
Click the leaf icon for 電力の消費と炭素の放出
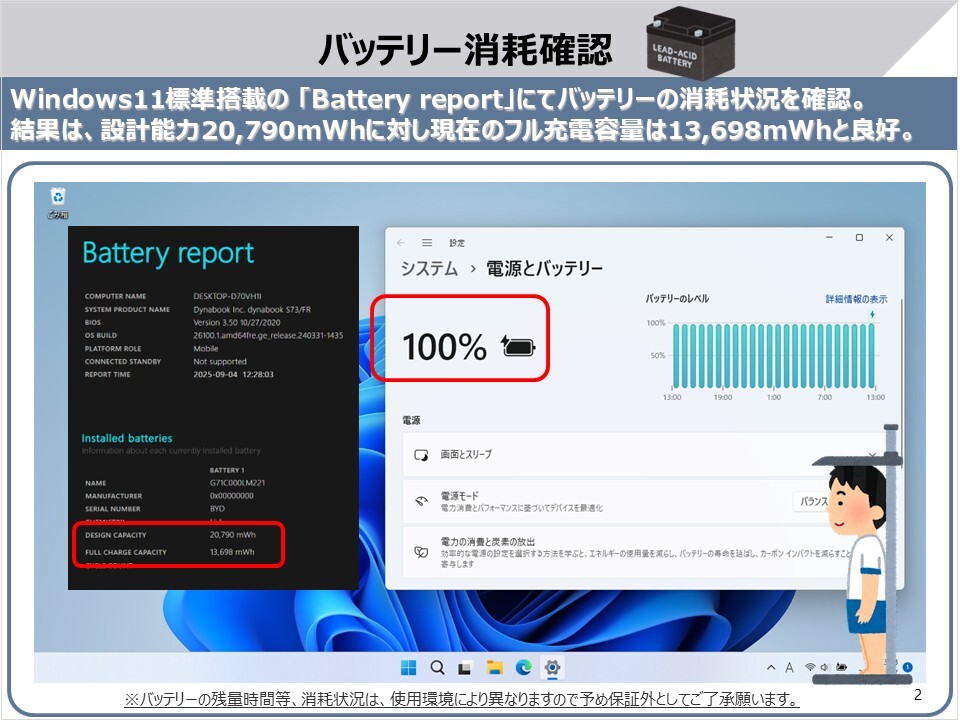point(421,552)
